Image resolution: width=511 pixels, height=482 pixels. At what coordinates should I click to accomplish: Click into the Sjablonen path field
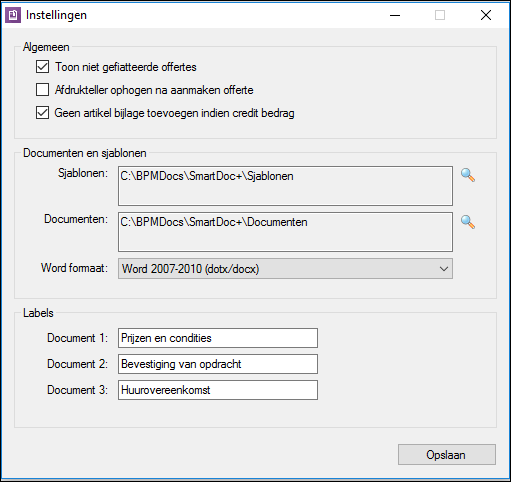tap(285, 186)
